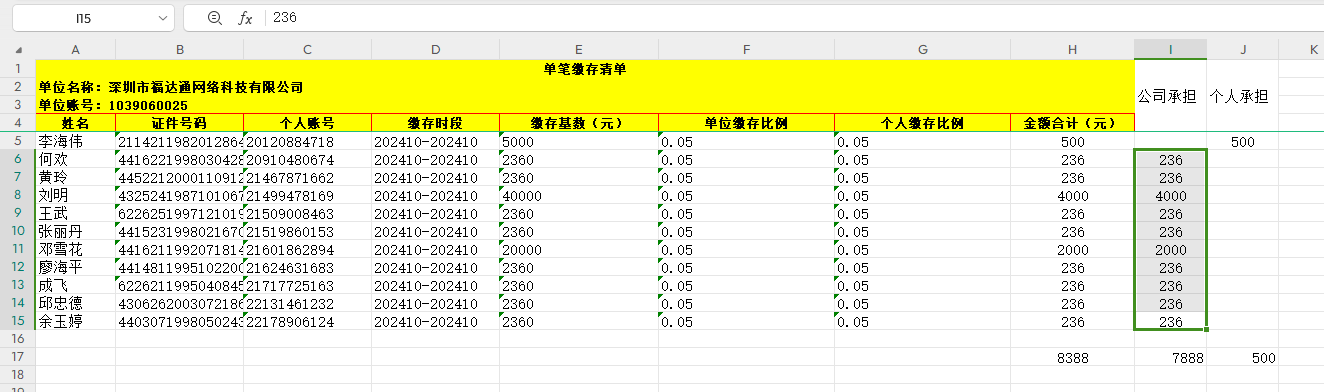Click 邓雪花's company share cell 2000

point(1170,249)
